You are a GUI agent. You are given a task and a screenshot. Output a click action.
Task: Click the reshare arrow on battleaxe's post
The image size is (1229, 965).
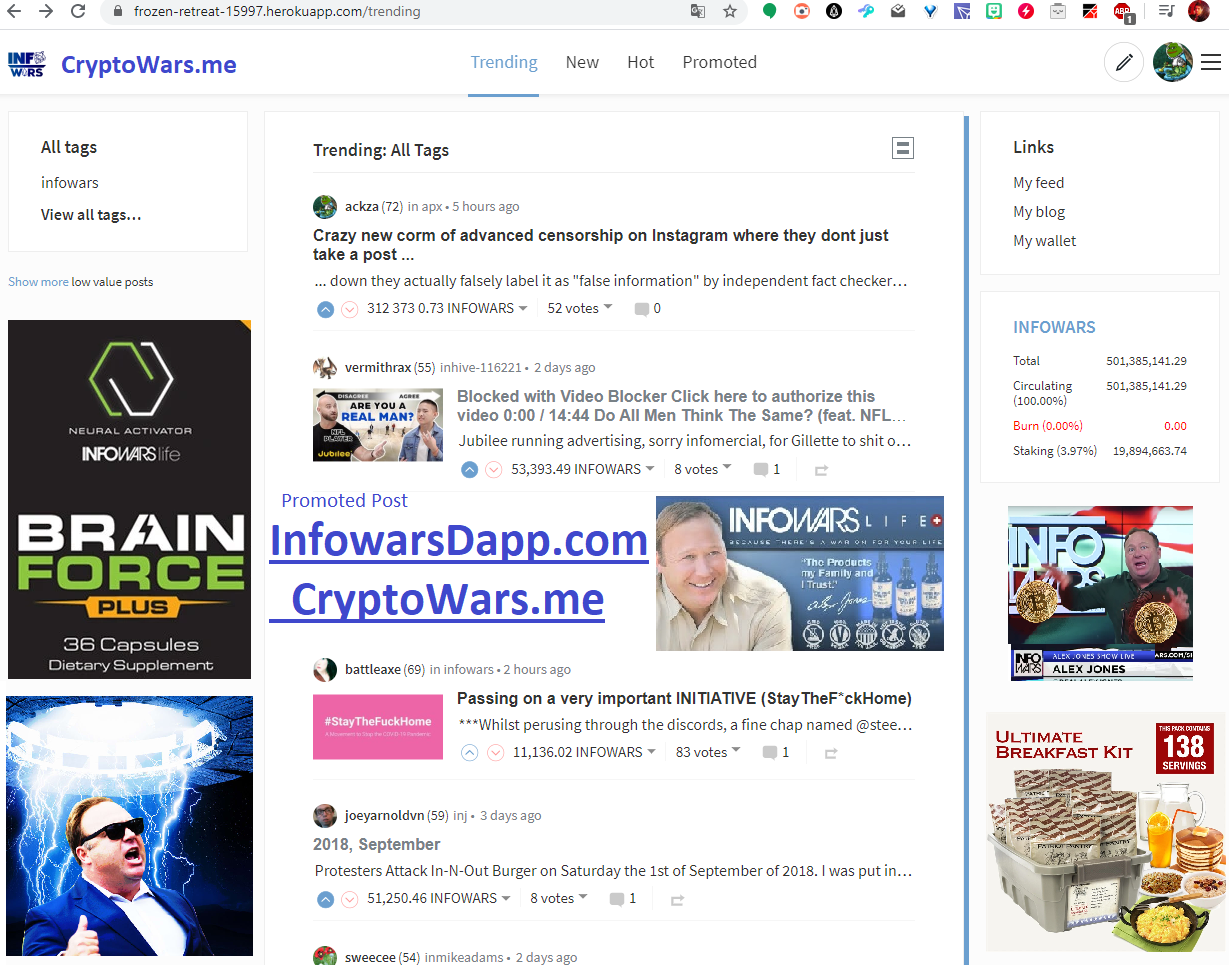point(830,752)
